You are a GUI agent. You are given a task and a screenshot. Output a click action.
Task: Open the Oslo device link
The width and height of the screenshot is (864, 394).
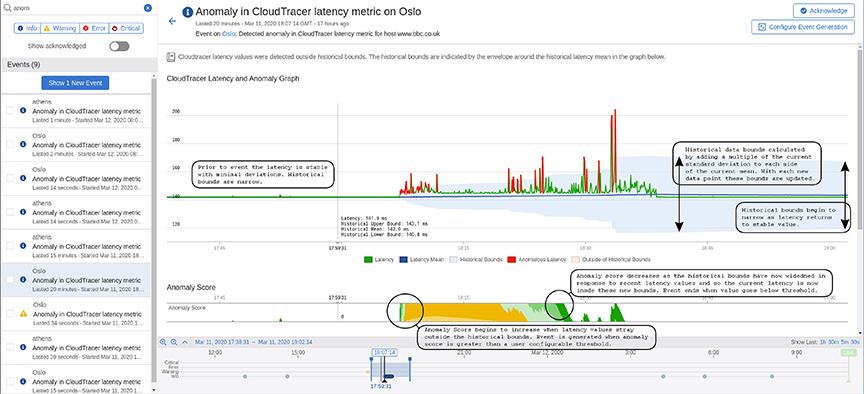tap(225, 34)
